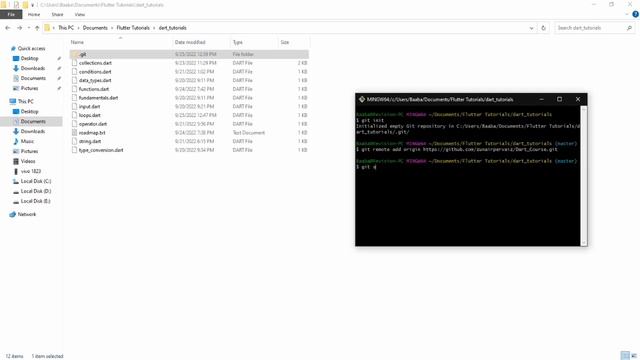Open the Git Bash MINGW64 window menu icon
Viewport: 640px width, 360px height.
(362, 99)
